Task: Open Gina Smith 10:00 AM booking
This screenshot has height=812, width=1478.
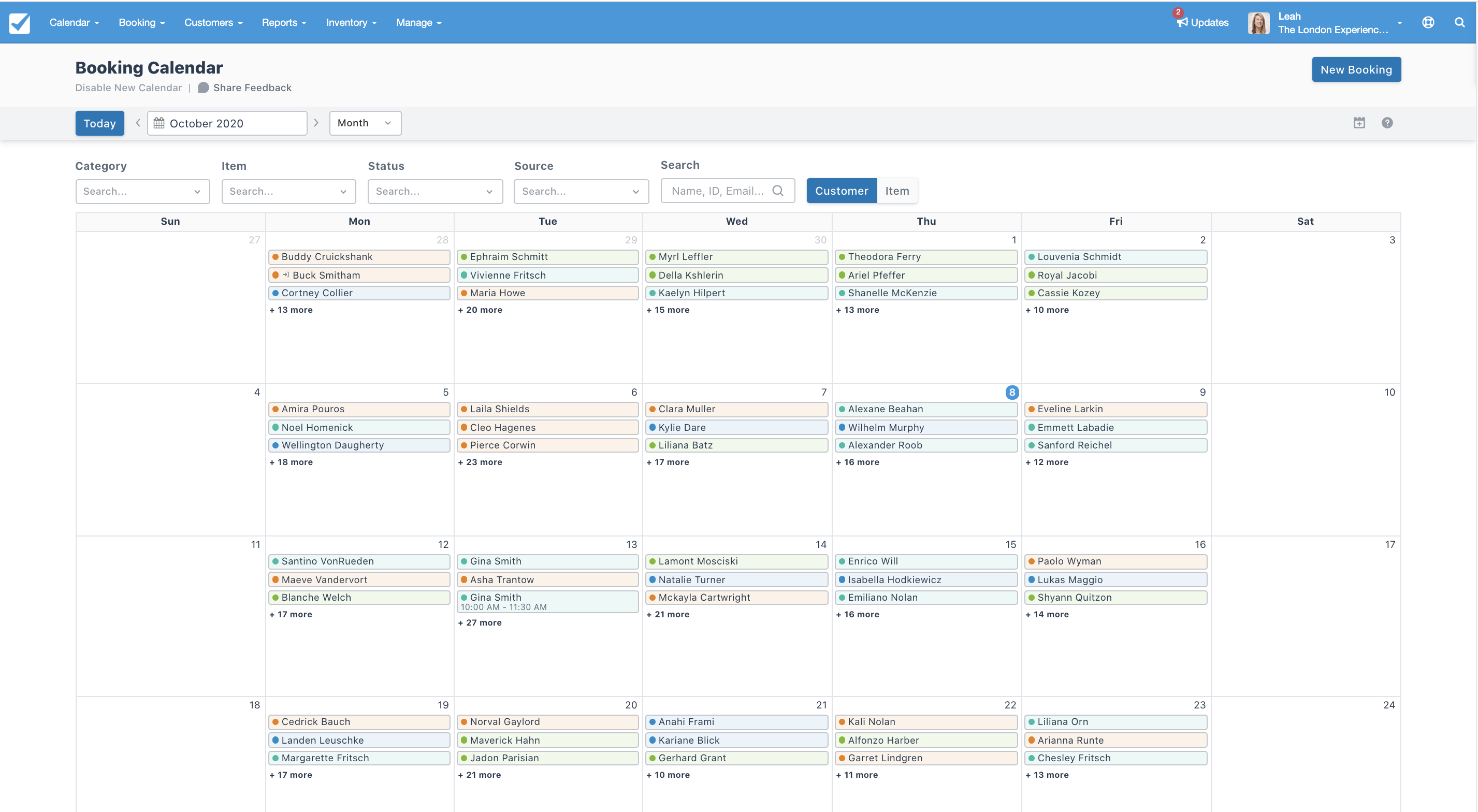Action: 548,601
